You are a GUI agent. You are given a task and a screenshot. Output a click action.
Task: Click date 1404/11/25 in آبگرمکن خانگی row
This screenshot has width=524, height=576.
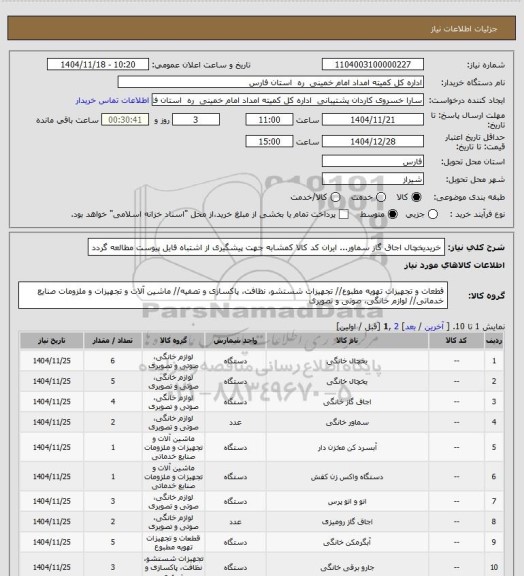(51, 542)
